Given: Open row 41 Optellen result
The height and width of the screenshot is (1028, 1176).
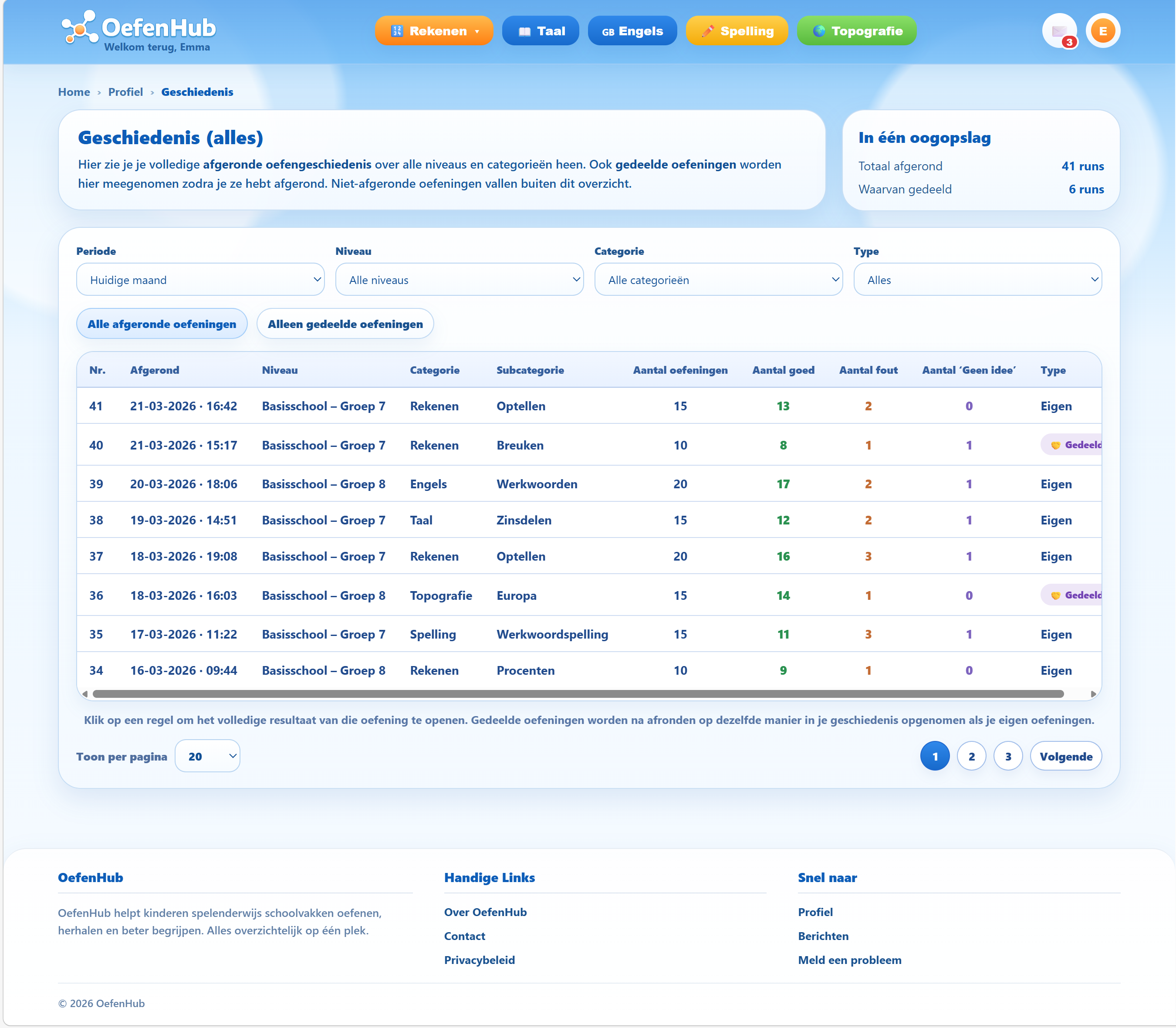Looking at the screenshot, I should point(589,406).
